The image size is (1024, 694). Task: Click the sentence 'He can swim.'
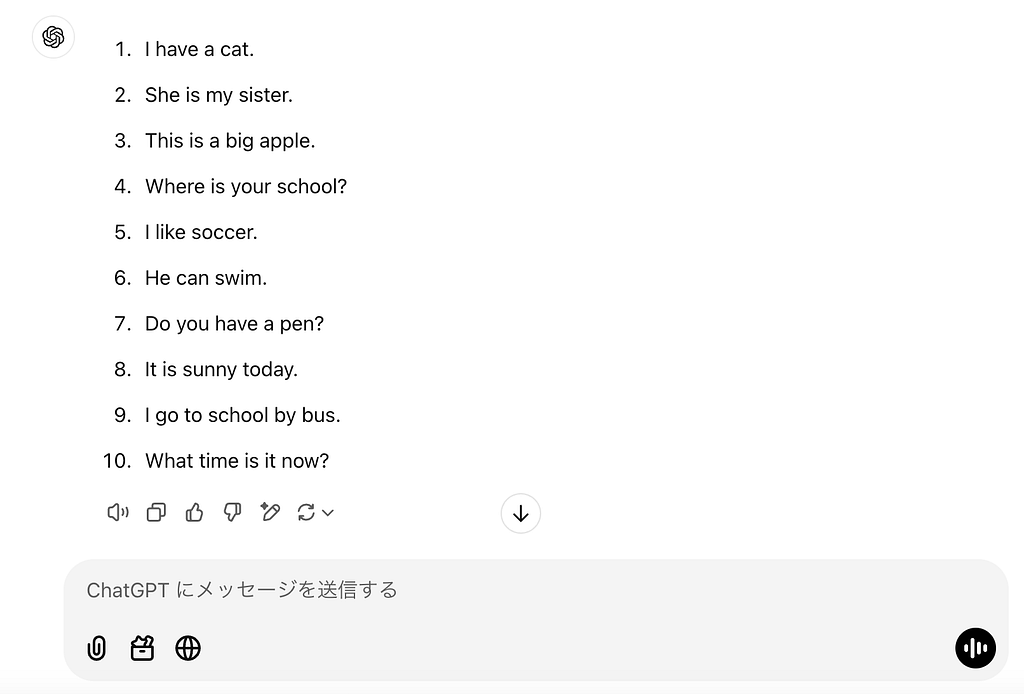point(206,278)
